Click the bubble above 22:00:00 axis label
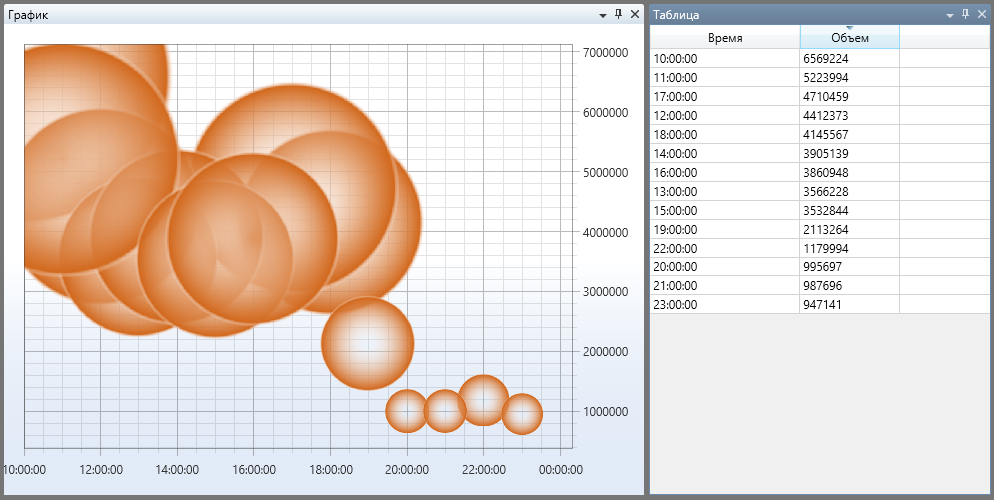 pos(483,399)
